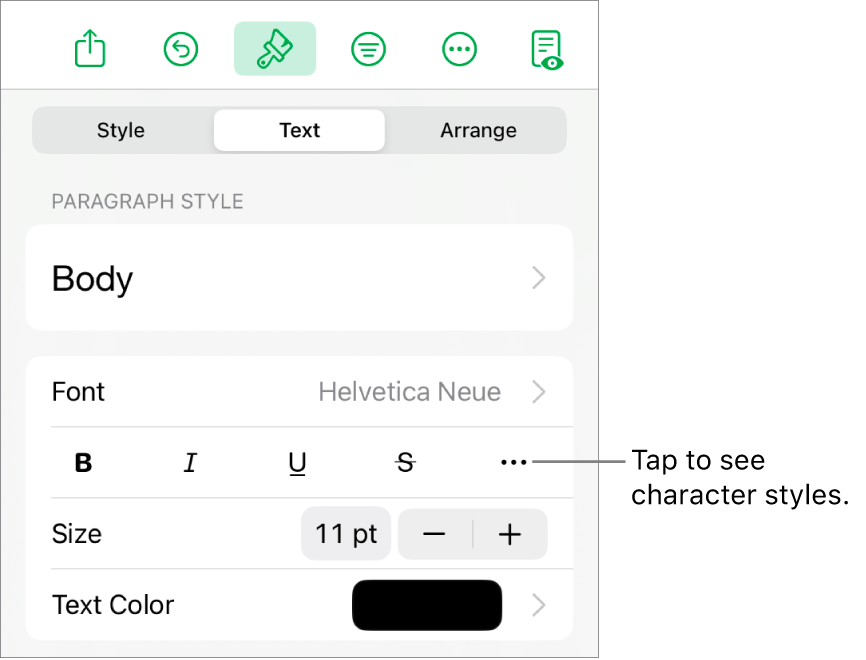866x660 pixels.
Task: Expand Text Color options chevron
Action: point(539,605)
